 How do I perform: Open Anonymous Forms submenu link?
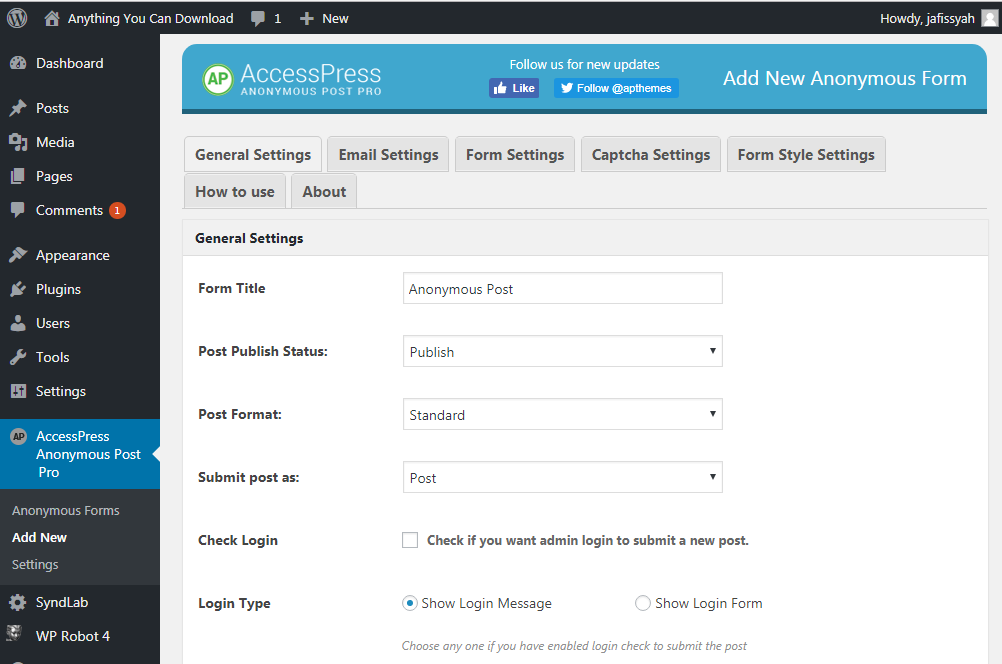click(x=66, y=511)
